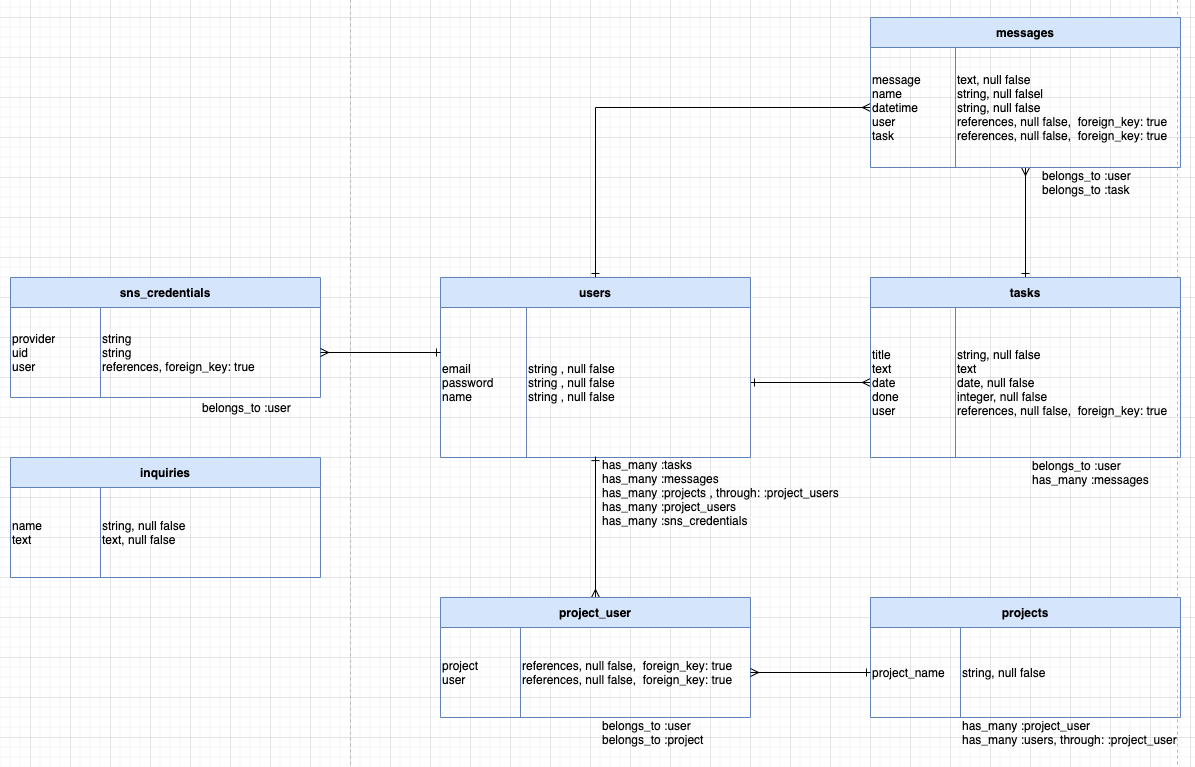Image resolution: width=1195 pixels, height=767 pixels.
Task: Select the projects table header
Action: click(x=1024, y=612)
